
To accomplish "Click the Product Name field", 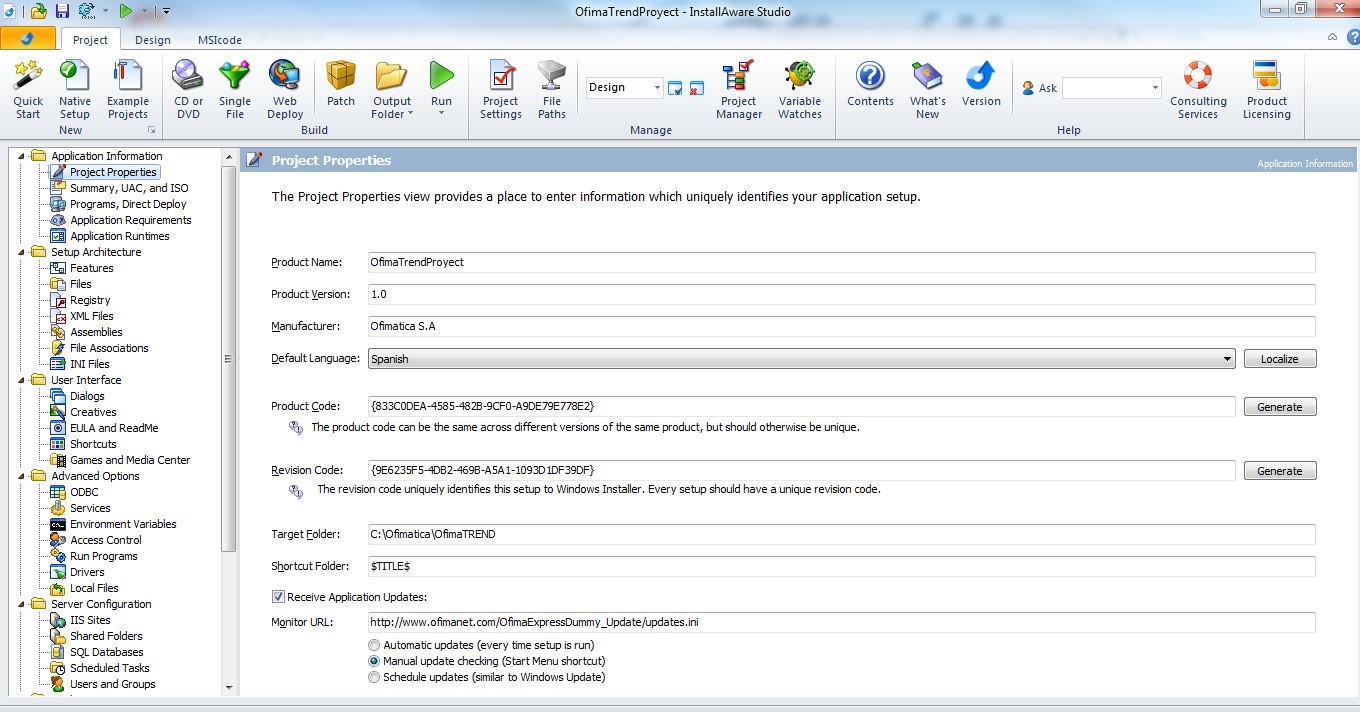I will pos(842,262).
